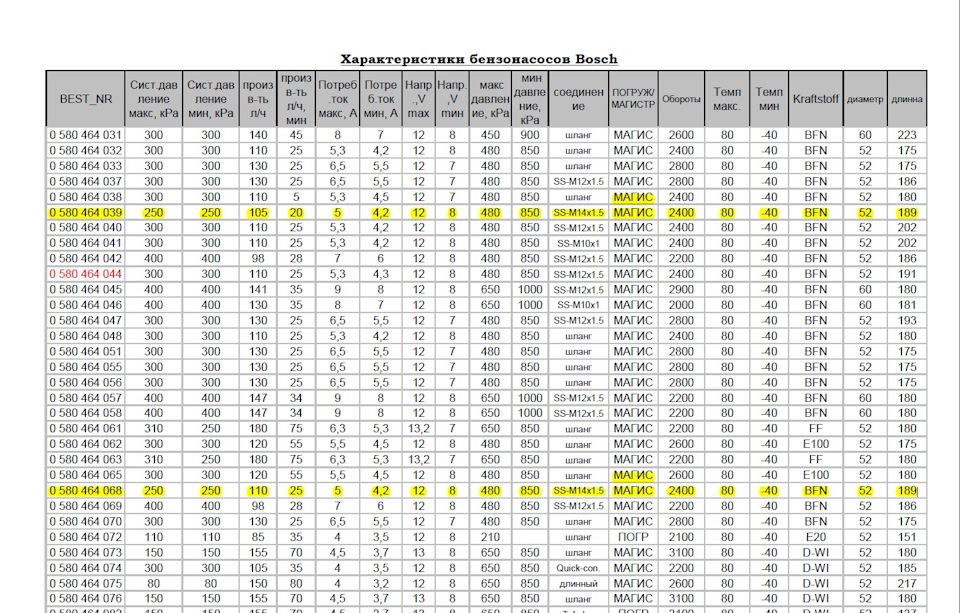Select FF fuel cell in row 0 580 464 061
The image size is (960, 613).
coord(816,429)
